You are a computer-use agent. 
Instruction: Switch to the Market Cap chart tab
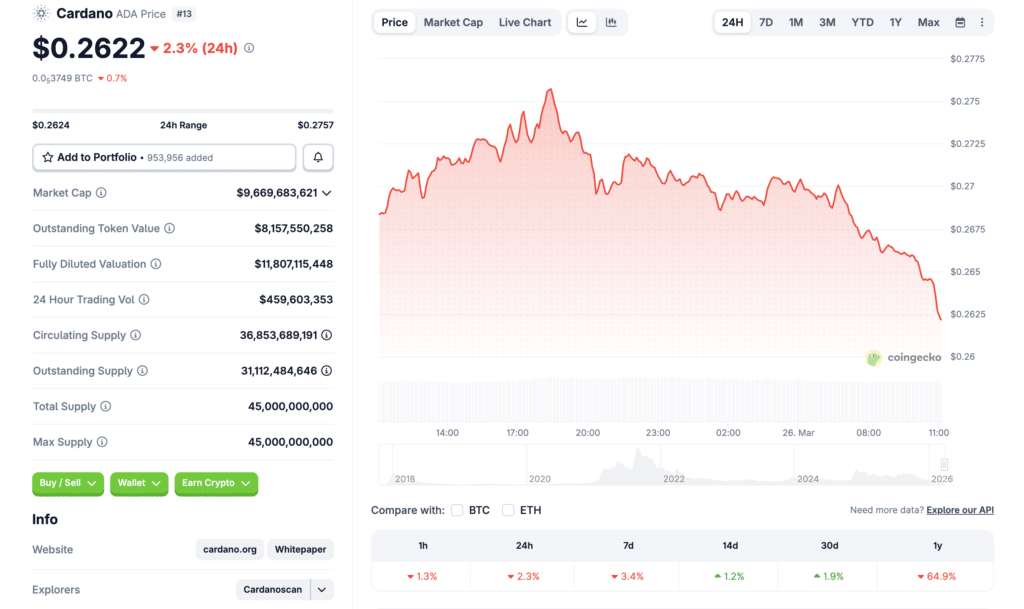point(453,21)
